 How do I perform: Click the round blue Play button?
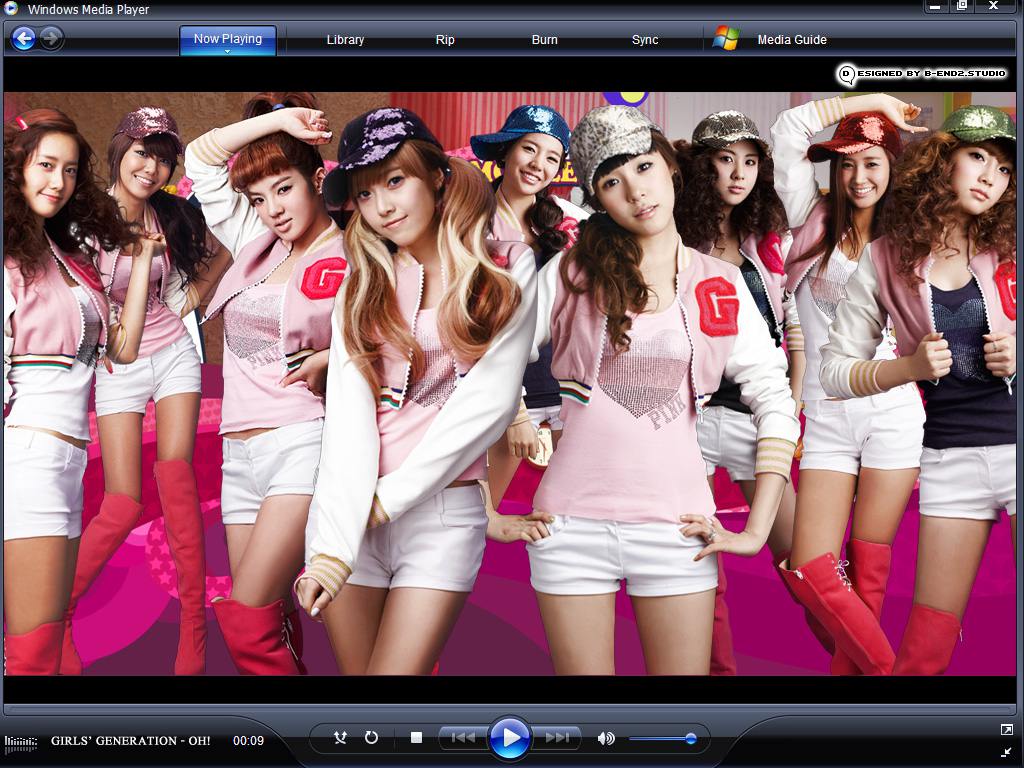point(509,738)
